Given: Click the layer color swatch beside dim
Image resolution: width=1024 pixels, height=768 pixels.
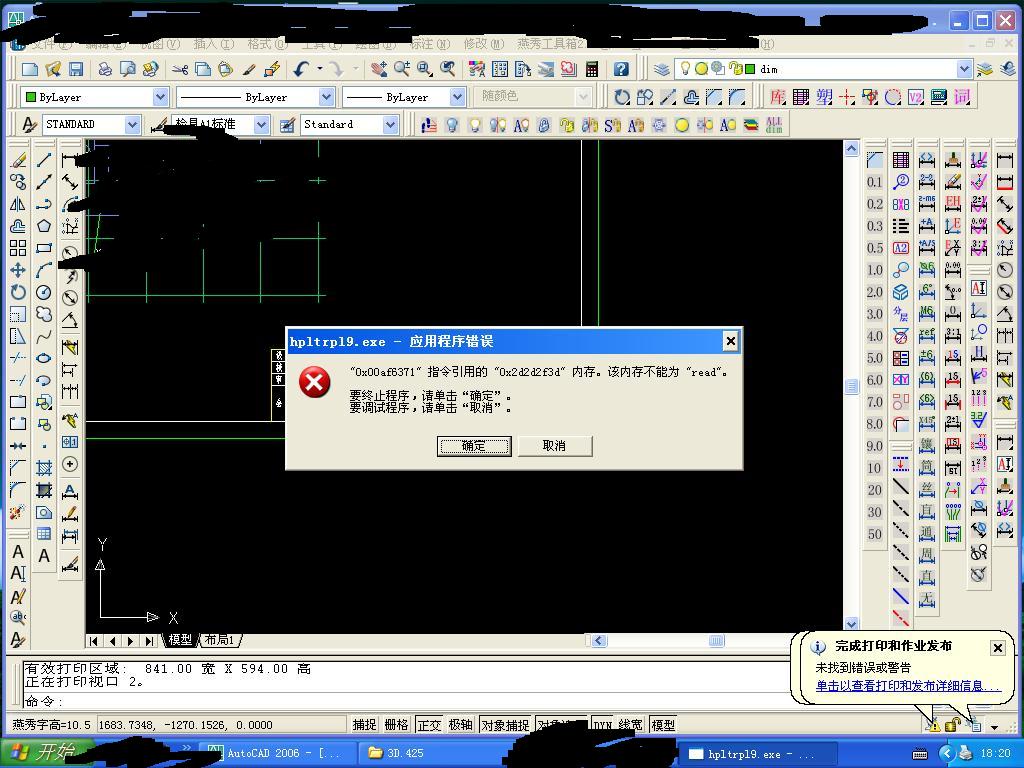Looking at the screenshot, I should pyautogui.click(x=750, y=69).
